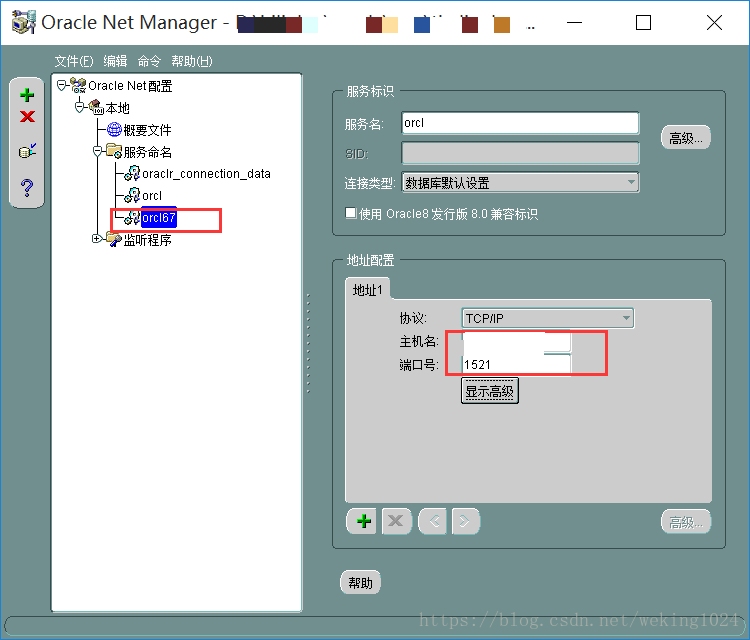Collapse the Oracle Net配置 root node
Screen dimensions: 750x640
[x=61, y=86]
